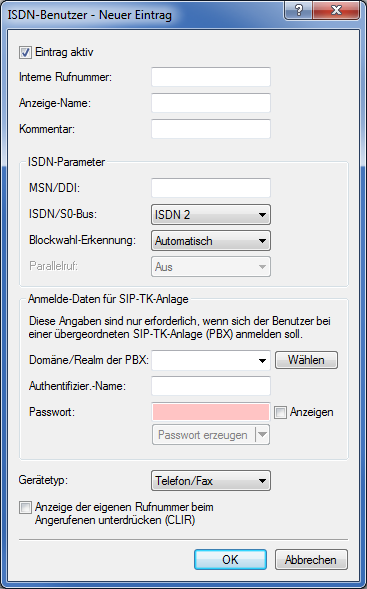Enable the CLIR suppress number checkbox
The height and width of the screenshot is (589, 367).
click(26, 508)
